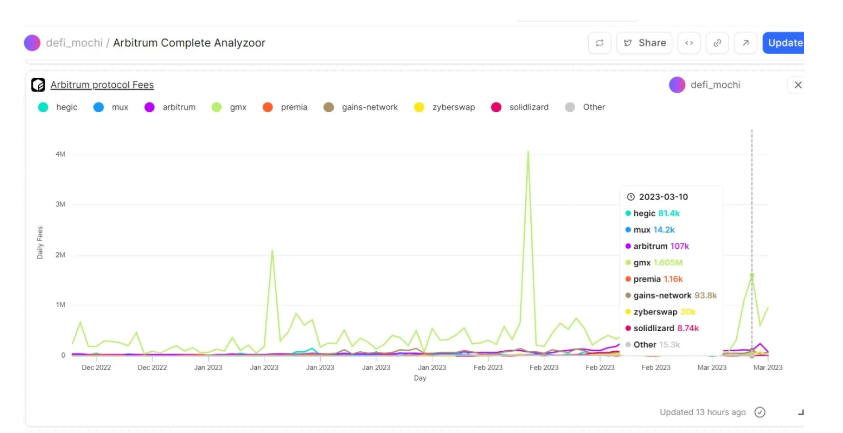Click tooltip row arbitrum 107k

[x=657, y=246]
